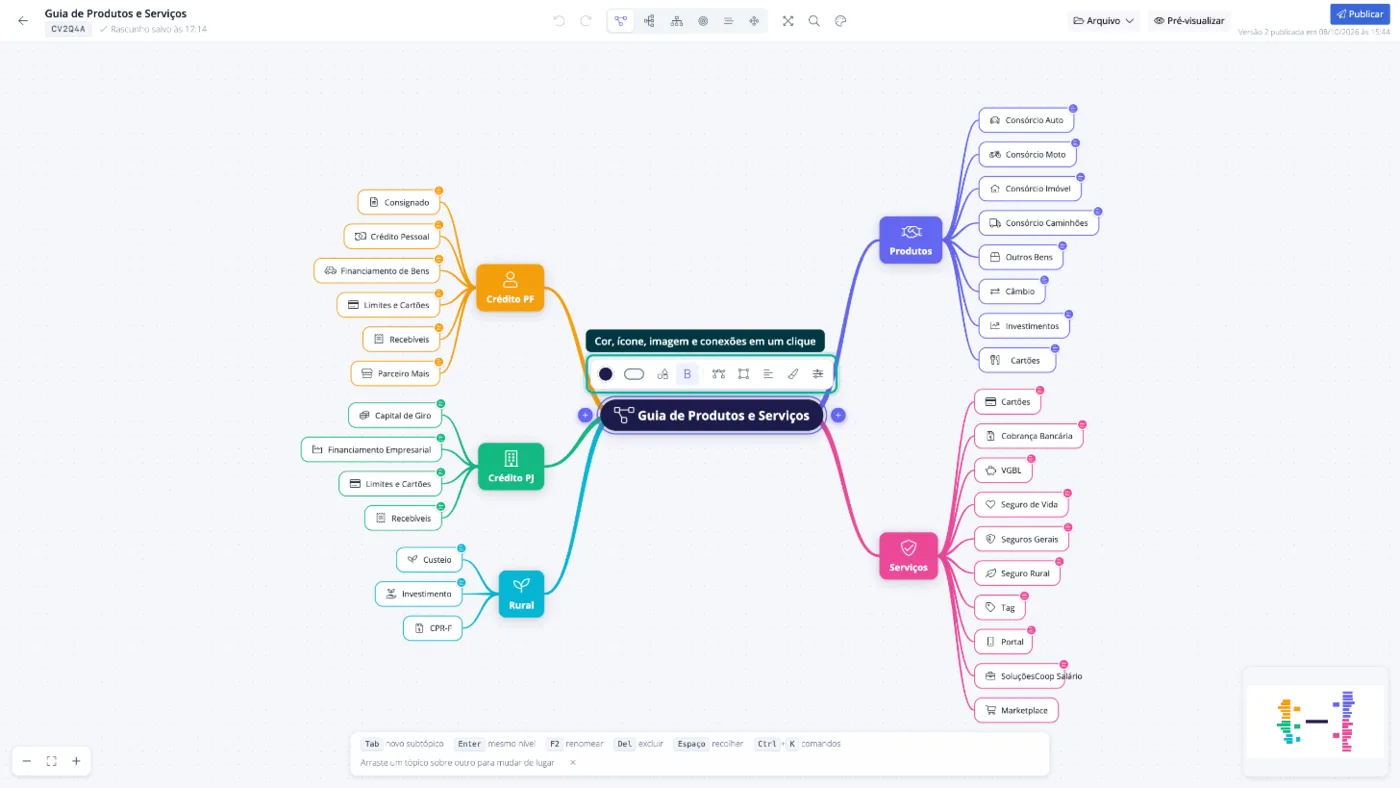This screenshot has height=788, width=1400.
Task: Switch to the org chart layout
Action: [x=677, y=20]
